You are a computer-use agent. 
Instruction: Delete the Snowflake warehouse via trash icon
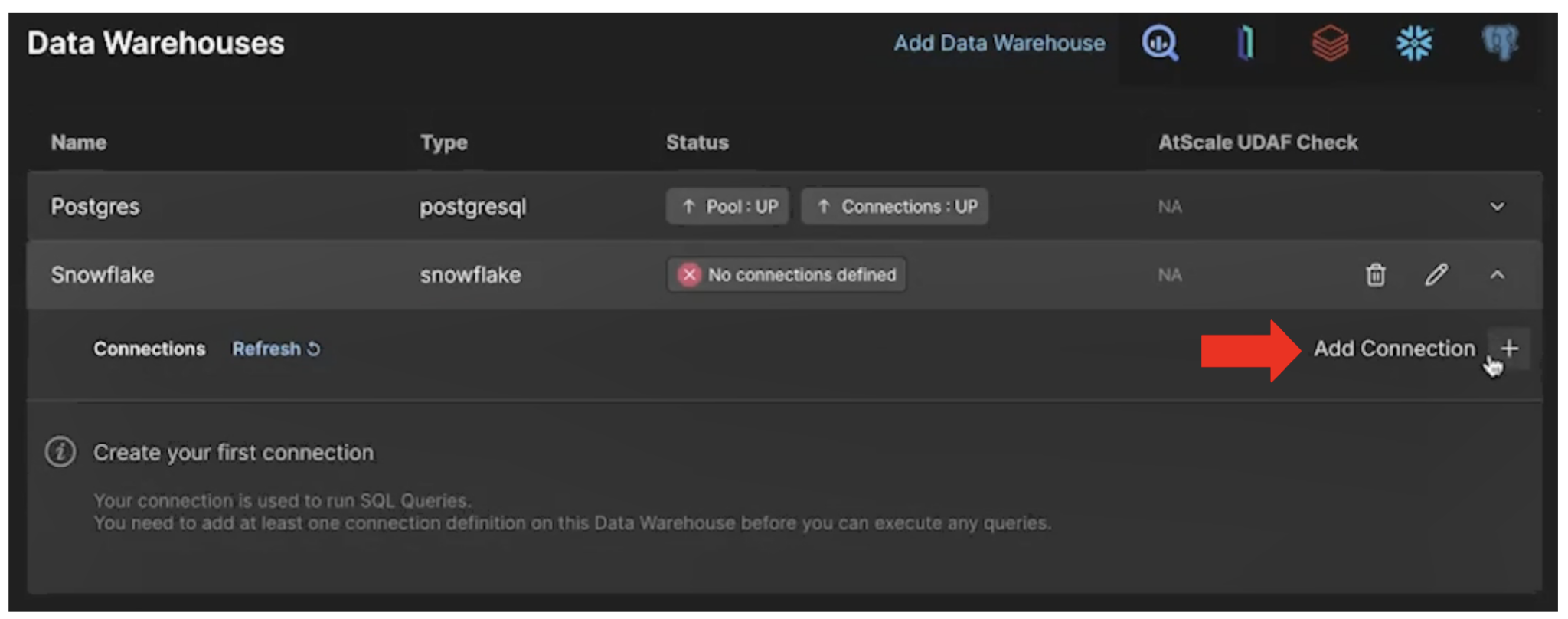pyautogui.click(x=1375, y=275)
